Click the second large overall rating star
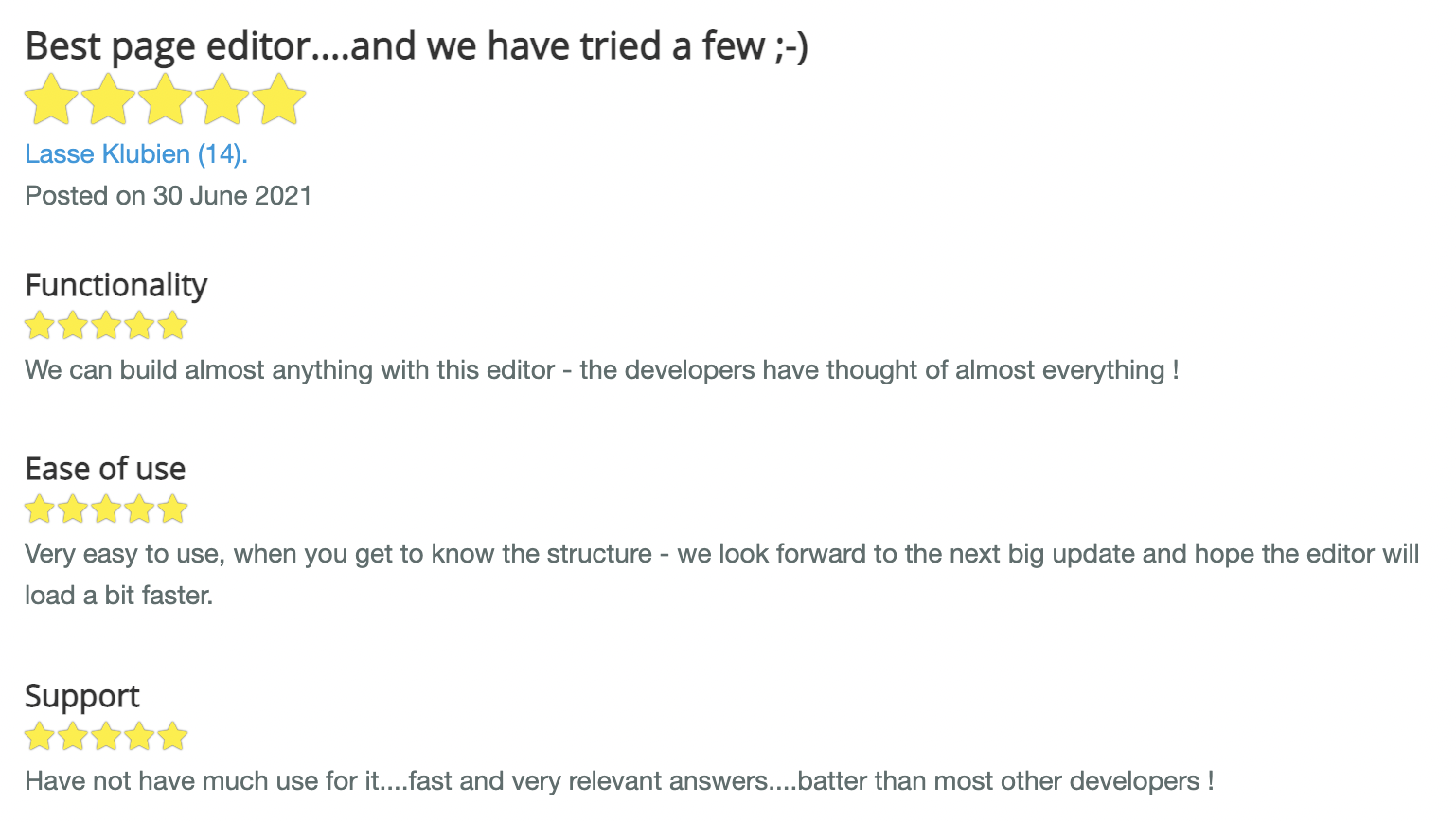The height and width of the screenshot is (822, 1456). 108,100
